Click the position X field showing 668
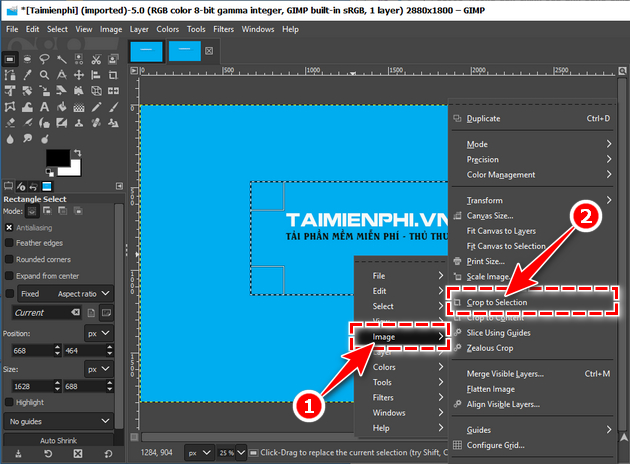Screen dimensions: 630x464 click(x=33, y=351)
